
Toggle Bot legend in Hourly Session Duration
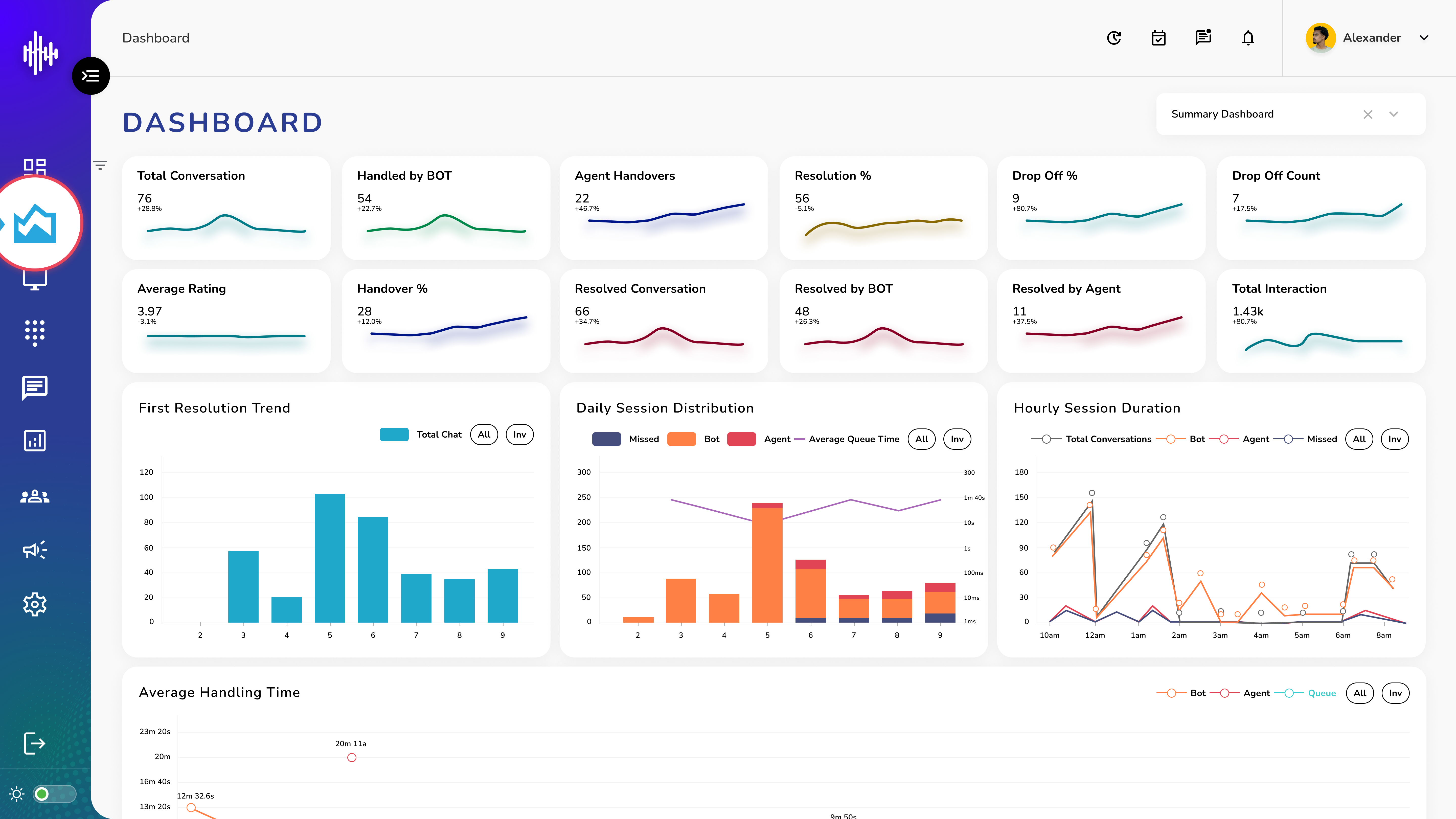[1180, 439]
